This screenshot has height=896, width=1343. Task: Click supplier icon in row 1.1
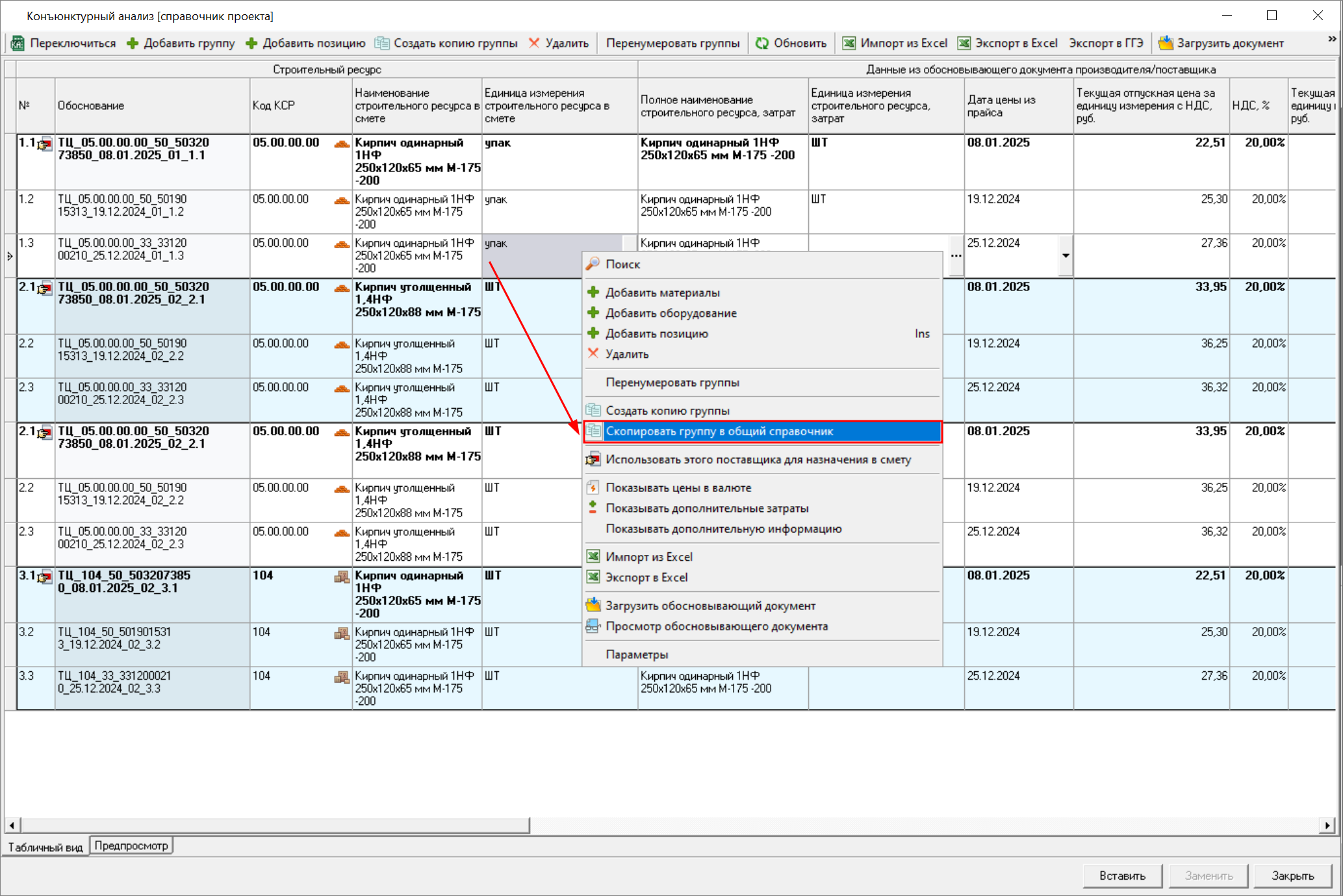45,144
